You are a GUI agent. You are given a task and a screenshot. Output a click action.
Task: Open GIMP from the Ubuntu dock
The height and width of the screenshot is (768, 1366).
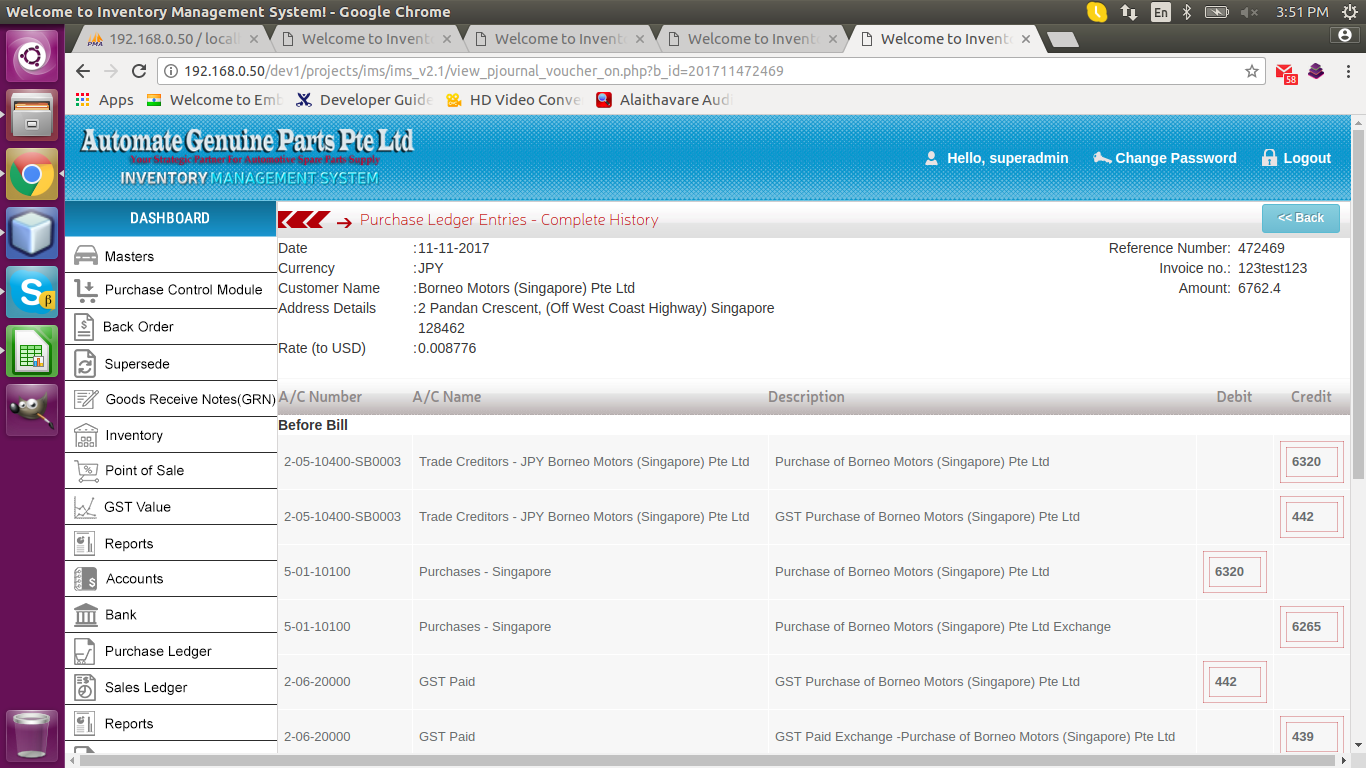[32, 410]
